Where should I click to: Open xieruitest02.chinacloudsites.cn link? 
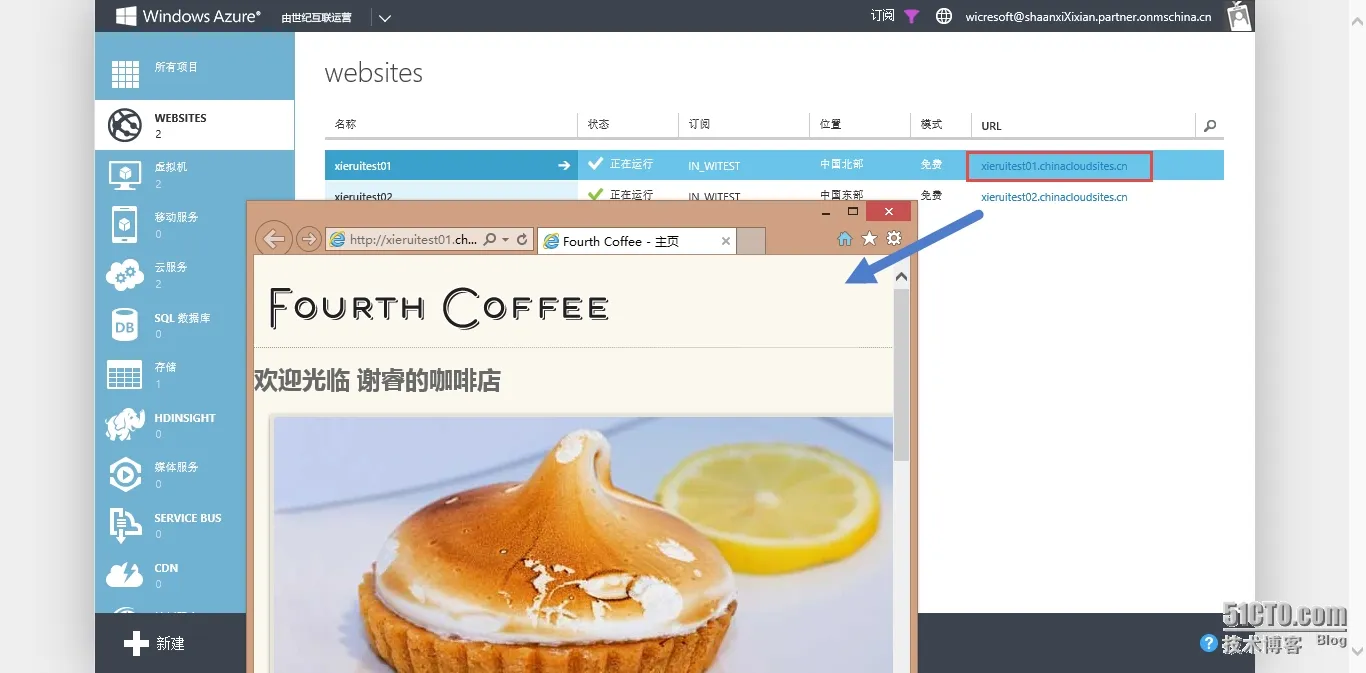pyautogui.click(x=1054, y=197)
